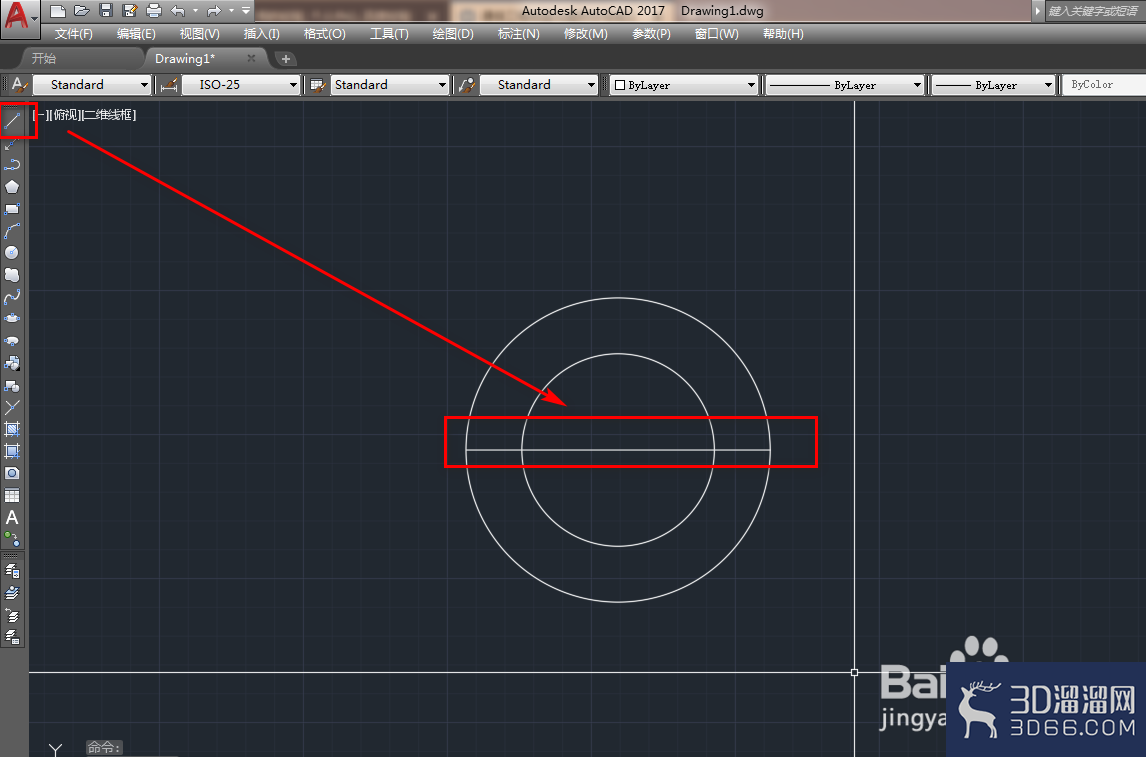Click the [俯视] view control
Image resolution: width=1146 pixels, height=757 pixels.
tap(65, 115)
